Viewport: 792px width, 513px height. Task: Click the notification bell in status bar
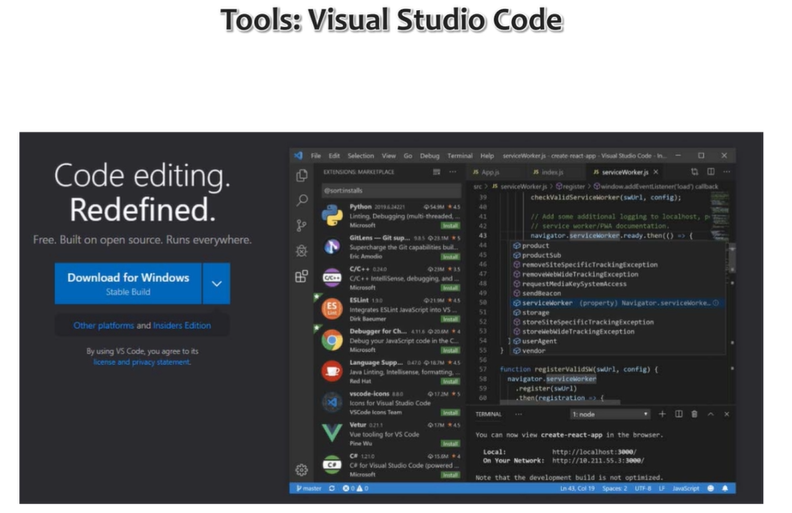pos(725,488)
